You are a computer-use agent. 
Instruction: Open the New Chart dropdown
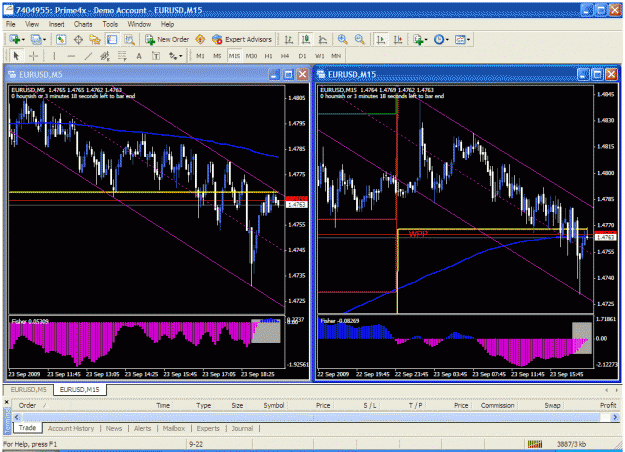[17, 39]
